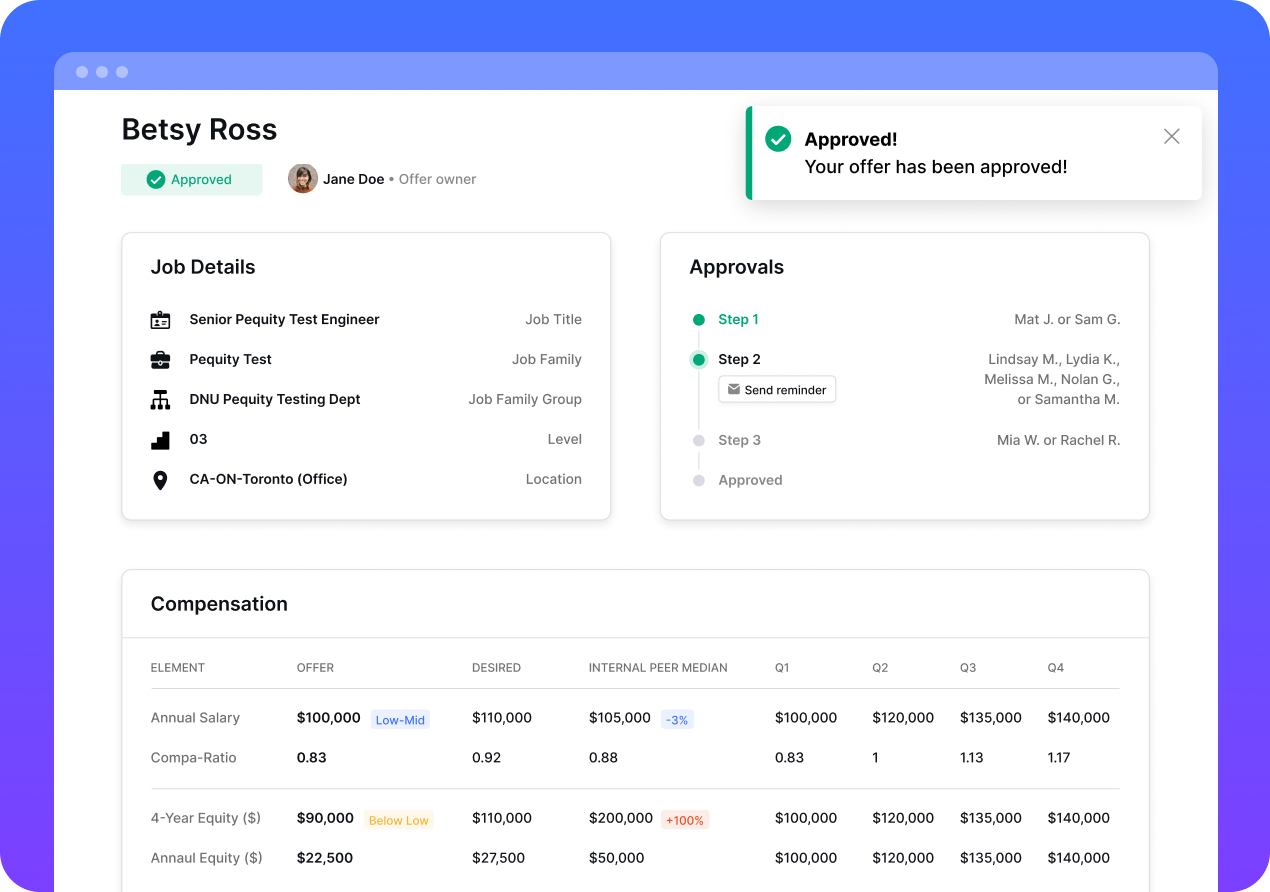Click the Job Family Group org-chart icon
The width and height of the screenshot is (1270, 892).
point(160,400)
